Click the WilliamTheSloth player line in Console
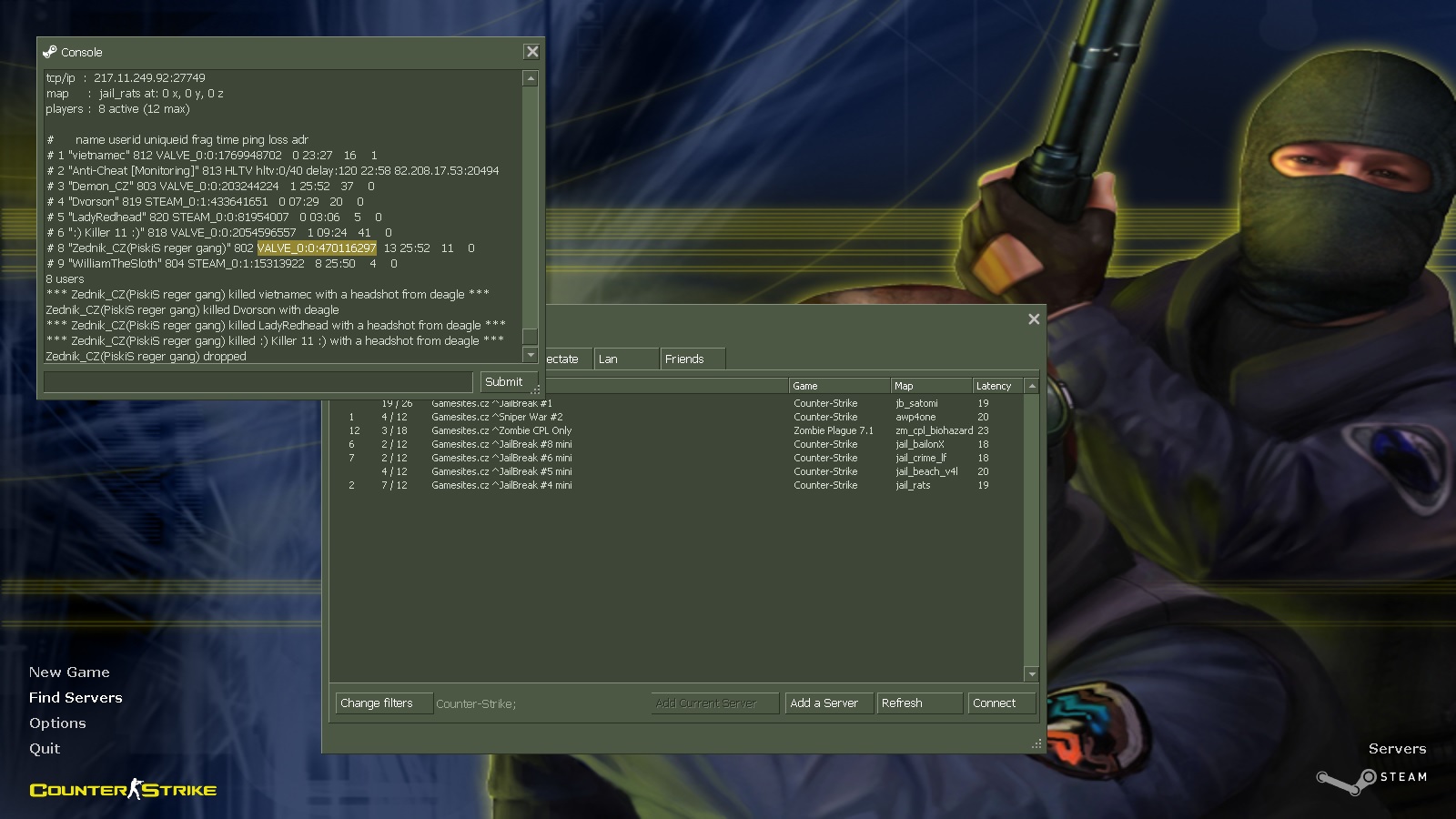The width and height of the screenshot is (1456, 819). [222, 263]
